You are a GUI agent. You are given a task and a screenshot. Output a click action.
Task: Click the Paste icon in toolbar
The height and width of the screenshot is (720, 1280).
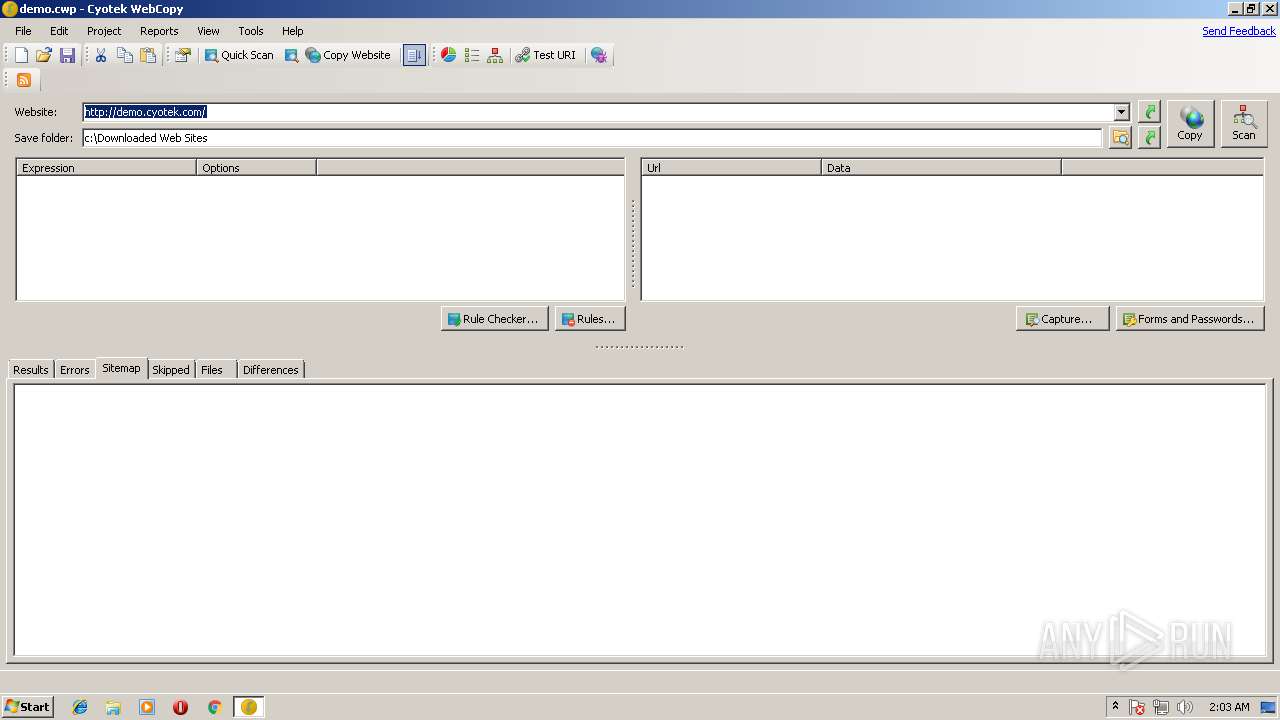(148, 55)
